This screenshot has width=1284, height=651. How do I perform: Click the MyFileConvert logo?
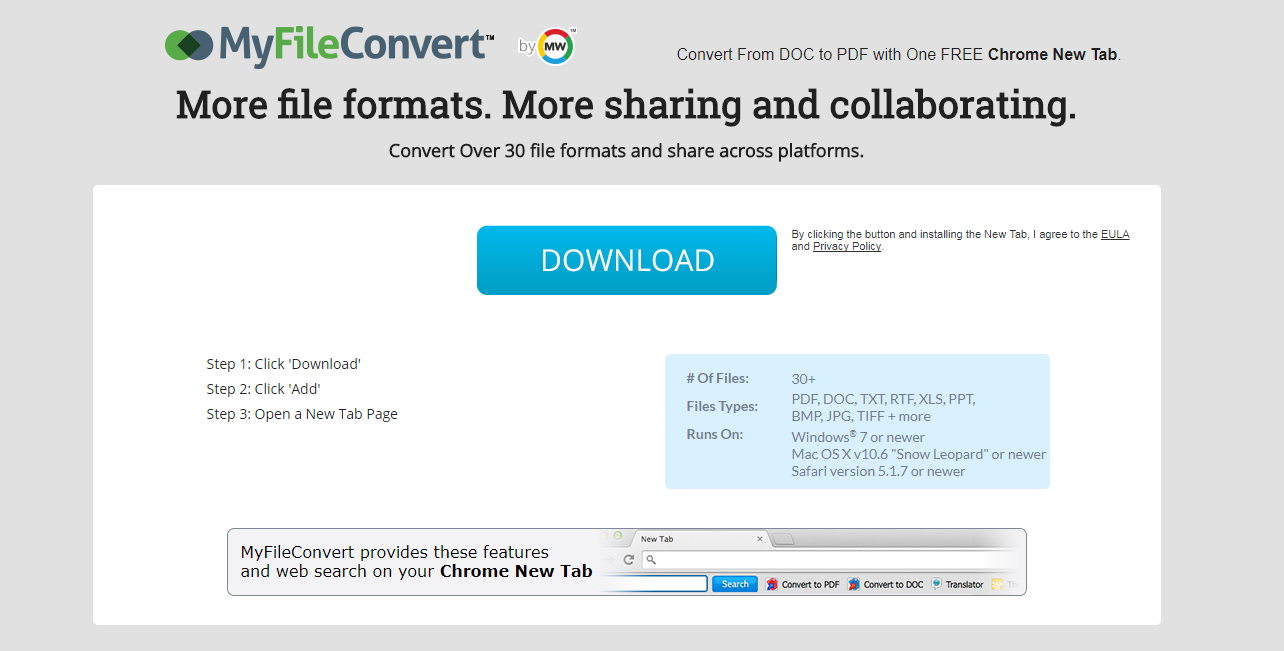[330, 45]
